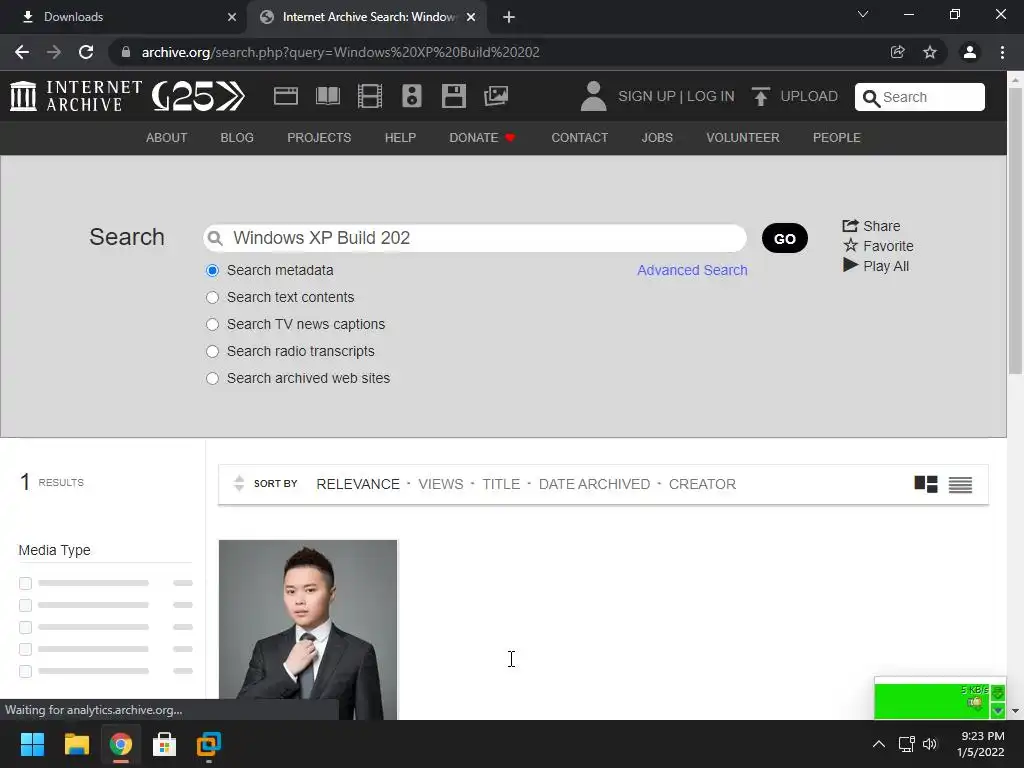The image size is (1024, 768).
Task: Click UPLOAD link text
Action: point(809,96)
